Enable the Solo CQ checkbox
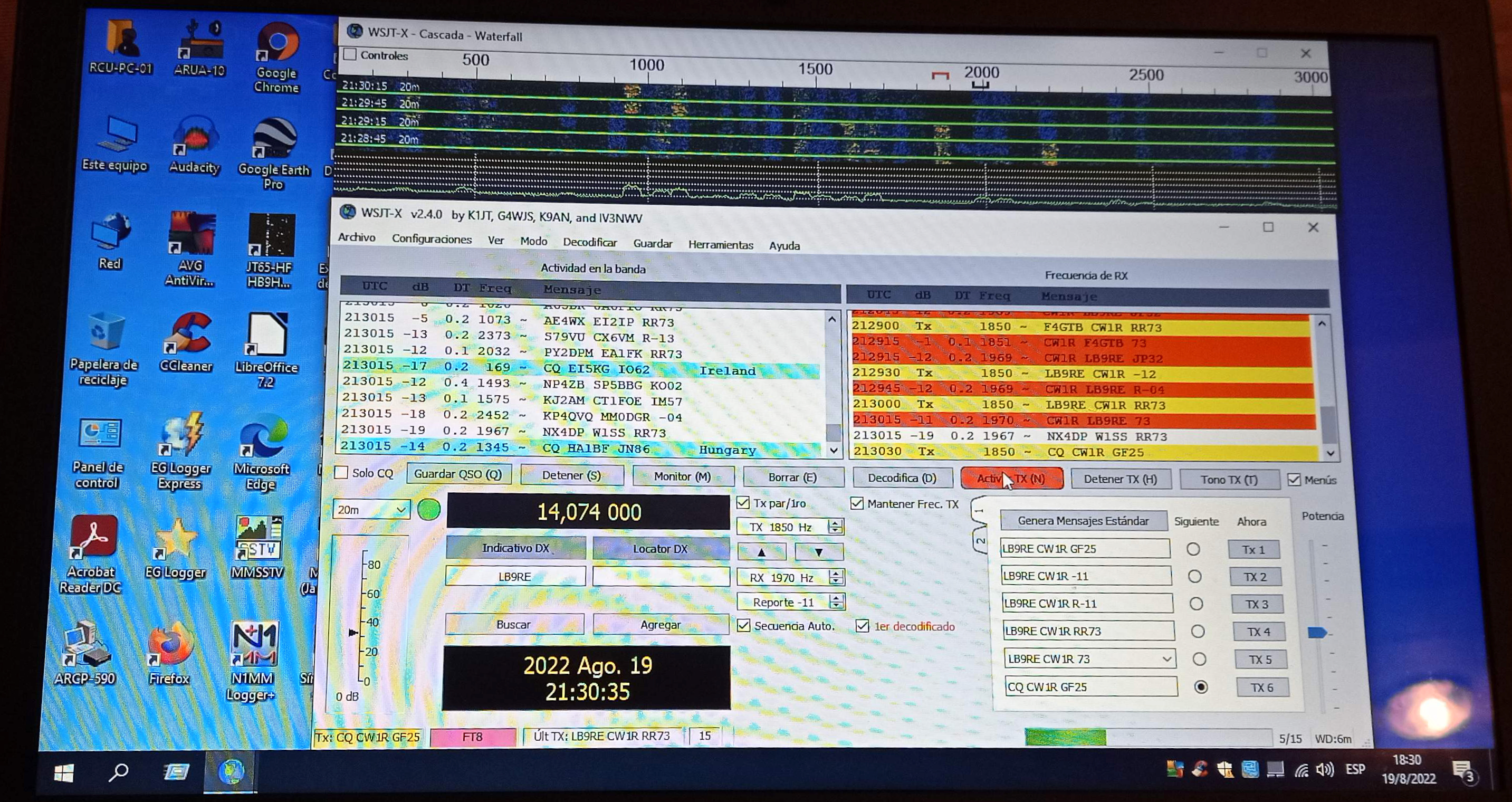 point(342,473)
